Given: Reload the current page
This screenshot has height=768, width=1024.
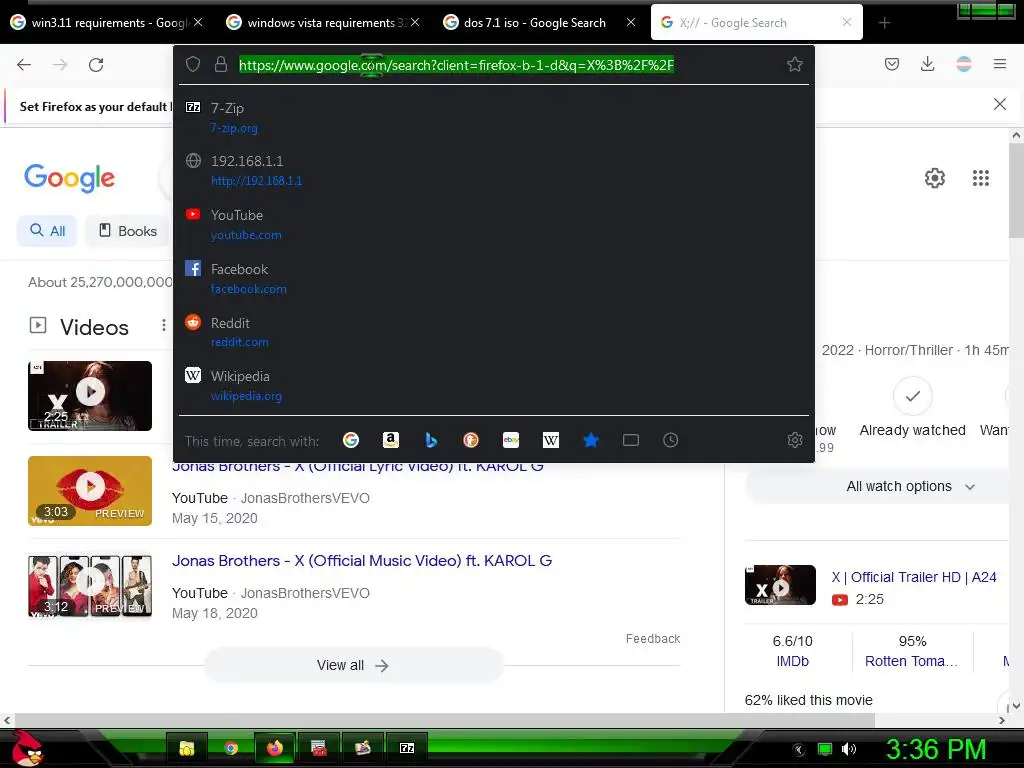Looking at the screenshot, I should coord(96,65).
